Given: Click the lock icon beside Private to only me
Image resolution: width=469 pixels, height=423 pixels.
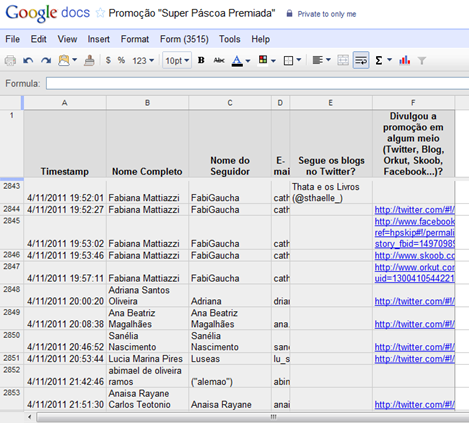Looking at the screenshot, I should click(x=289, y=13).
